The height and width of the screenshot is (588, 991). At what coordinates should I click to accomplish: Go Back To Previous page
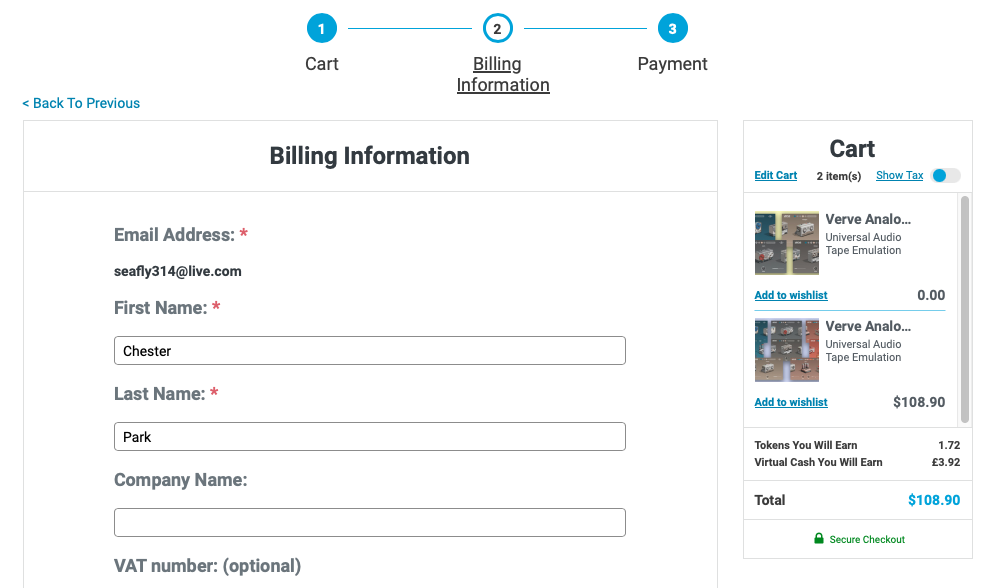tap(81, 103)
